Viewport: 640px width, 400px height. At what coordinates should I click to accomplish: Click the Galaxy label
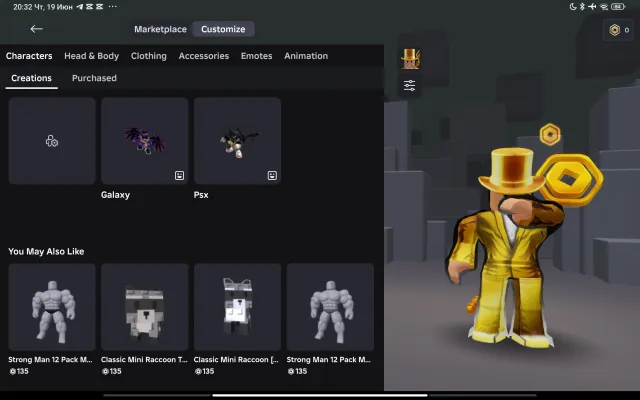click(x=116, y=195)
